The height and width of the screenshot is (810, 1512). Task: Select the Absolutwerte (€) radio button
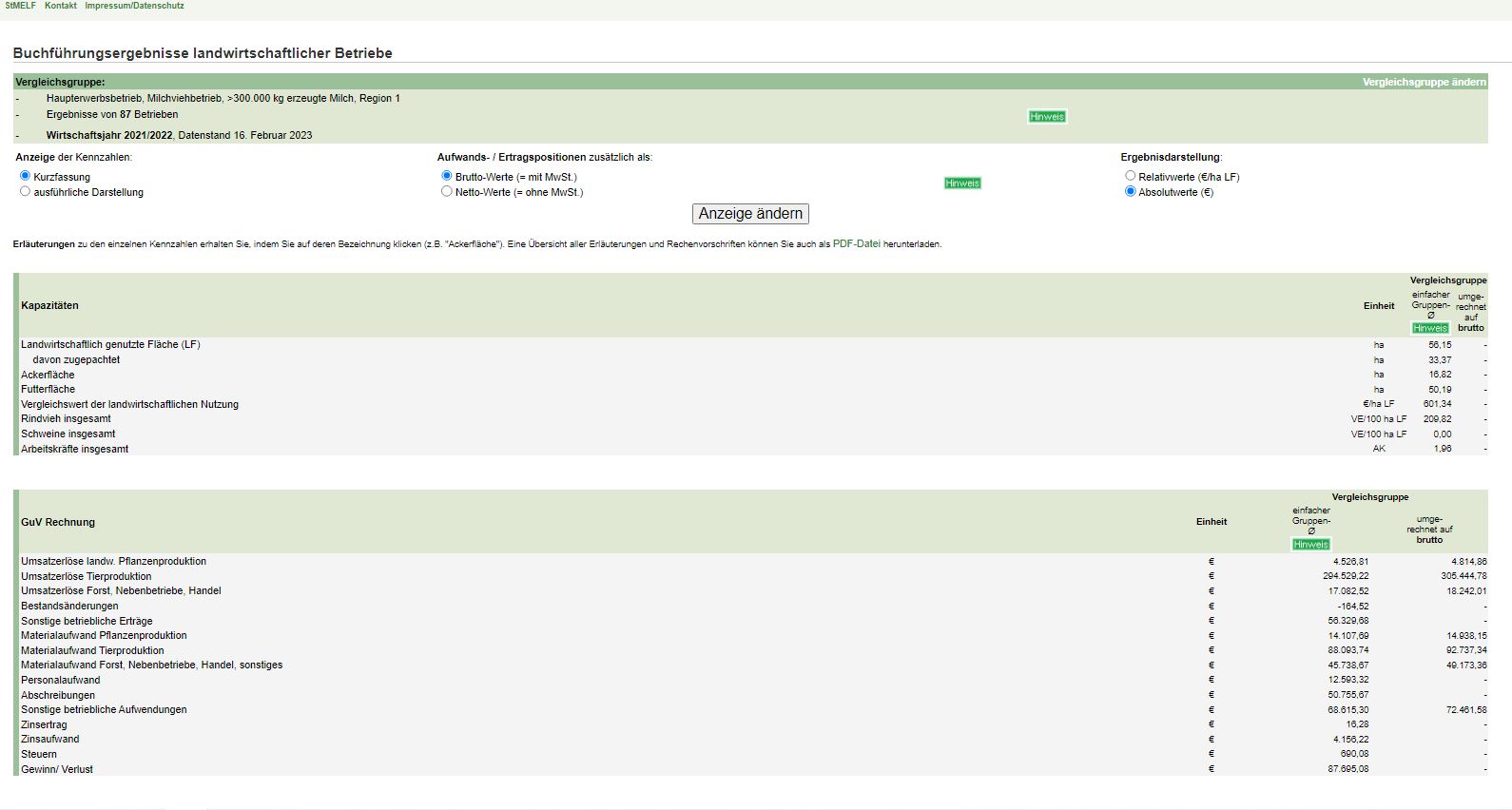pyautogui.click(x=1130, y=191)
